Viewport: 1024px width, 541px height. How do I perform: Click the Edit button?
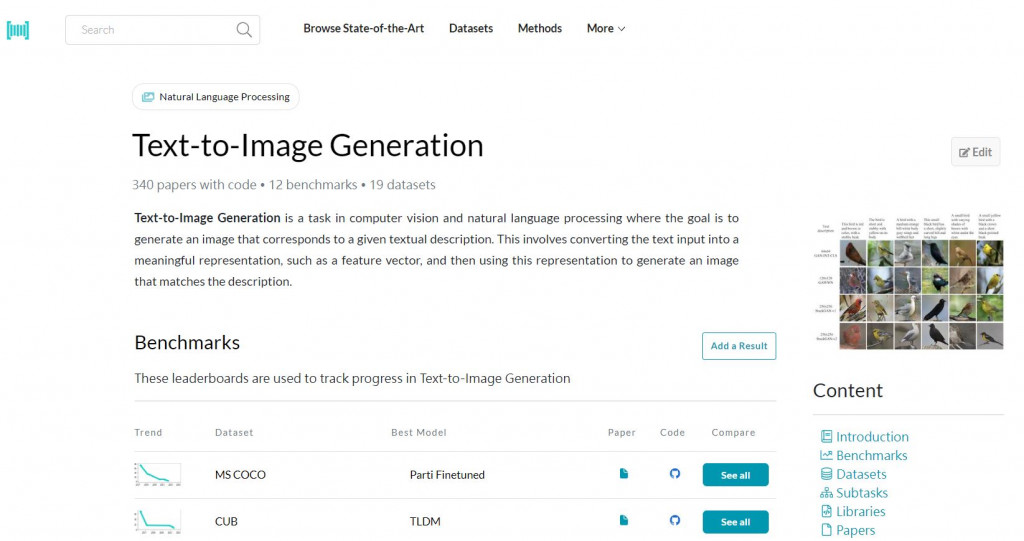pos(976,152)
